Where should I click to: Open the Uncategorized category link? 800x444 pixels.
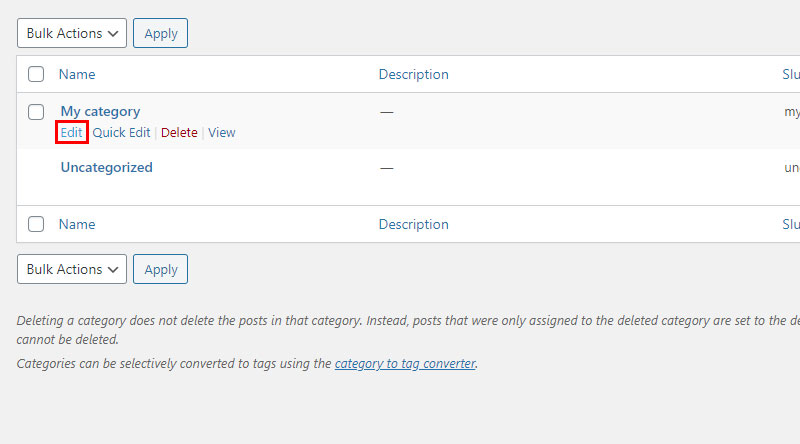pos(107,167)
